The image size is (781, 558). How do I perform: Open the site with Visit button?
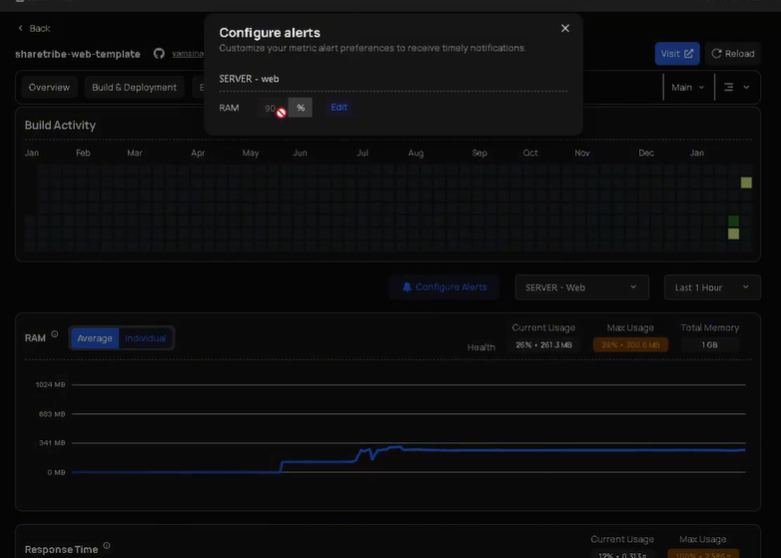[677, 53]
